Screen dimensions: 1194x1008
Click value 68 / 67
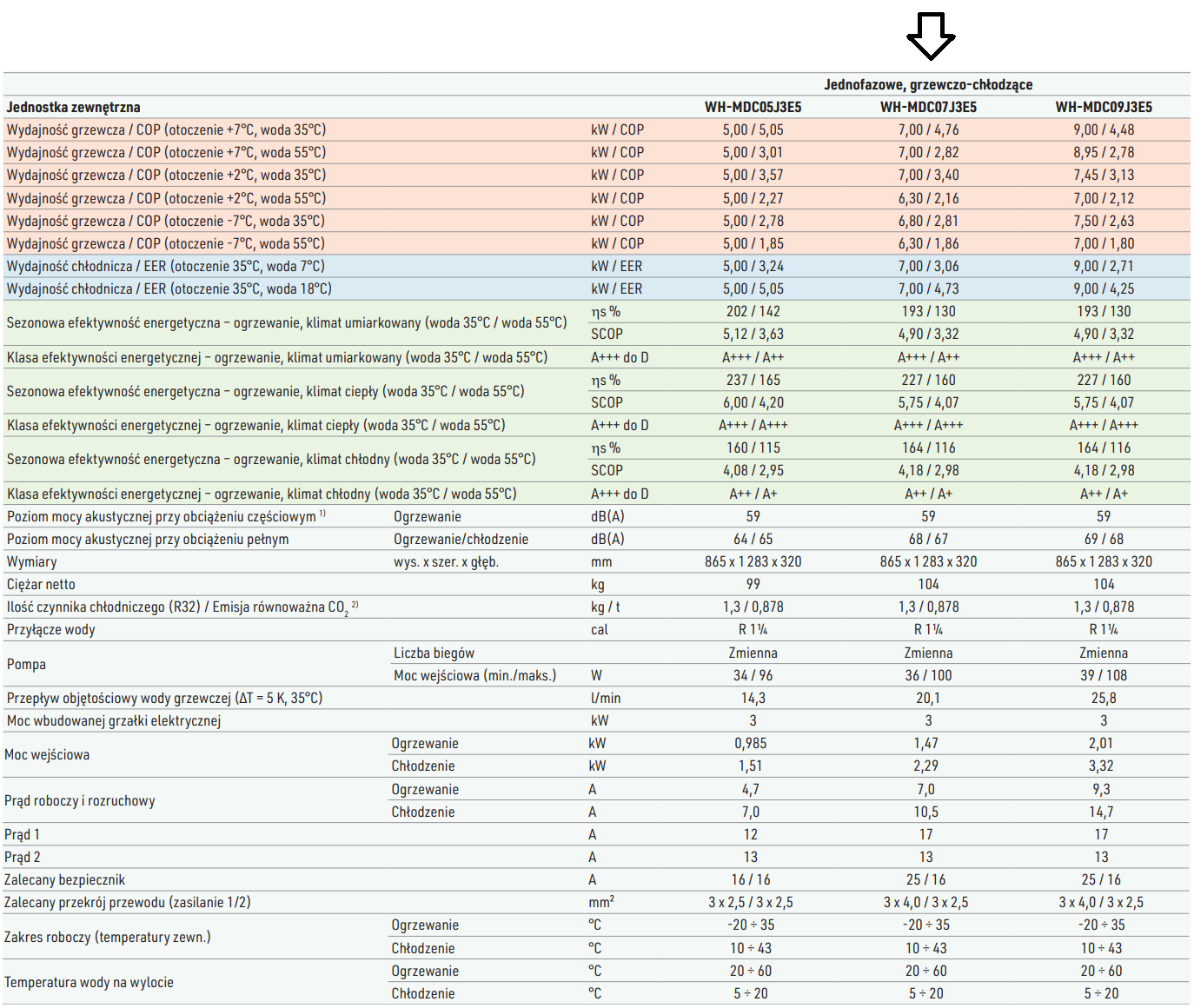pyautogui.click(x=928, y=539)
